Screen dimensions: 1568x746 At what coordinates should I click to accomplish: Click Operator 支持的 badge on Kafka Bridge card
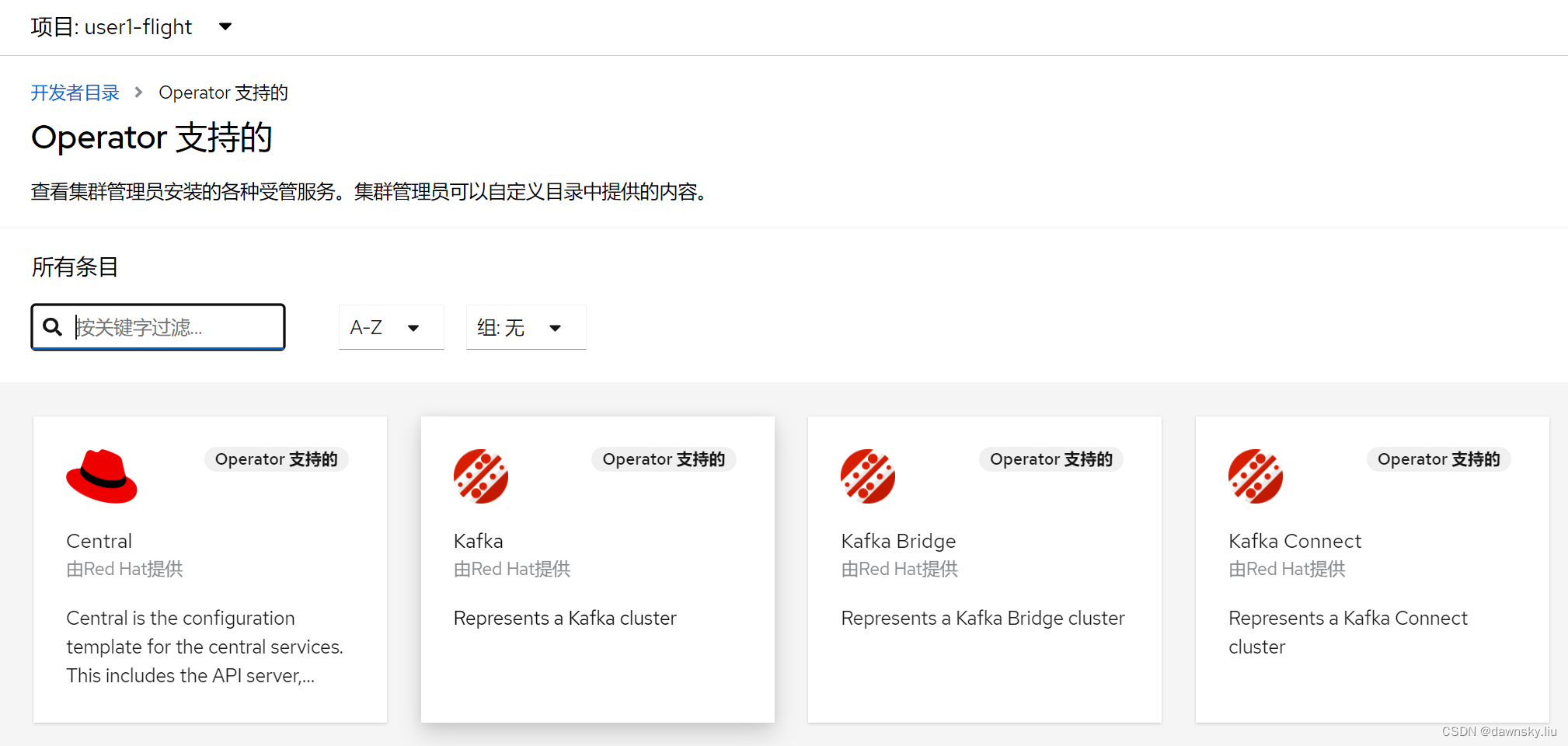pyautogui.click(x=1051, y=459)
